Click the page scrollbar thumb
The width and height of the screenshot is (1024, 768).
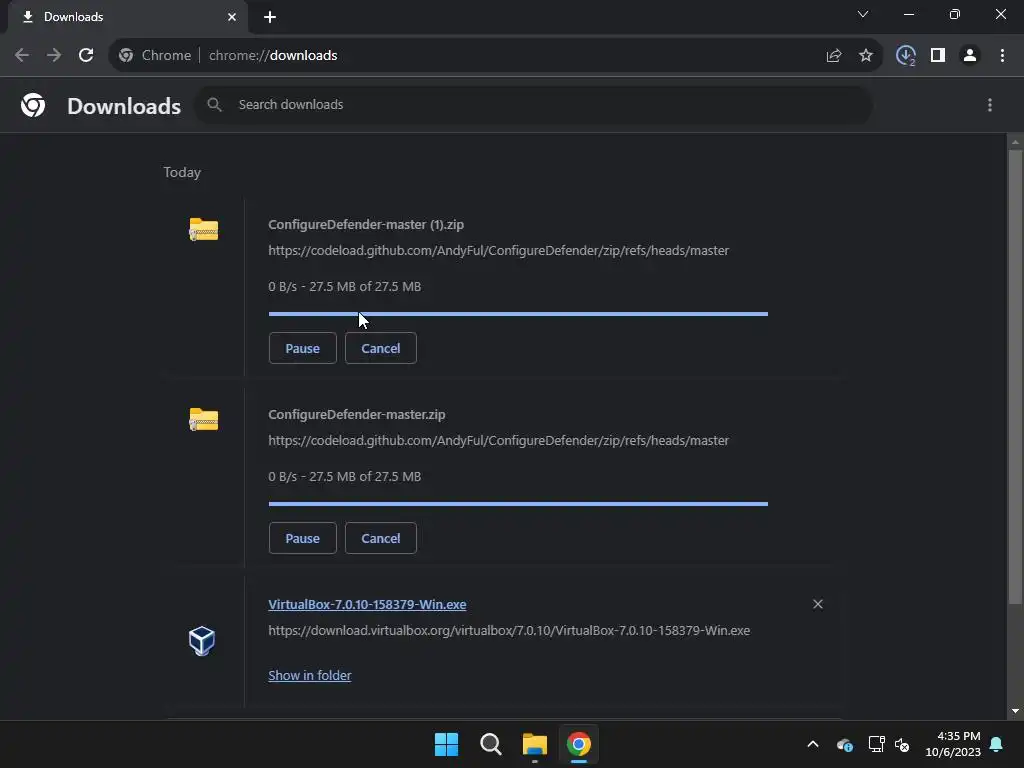(1015, 377)
